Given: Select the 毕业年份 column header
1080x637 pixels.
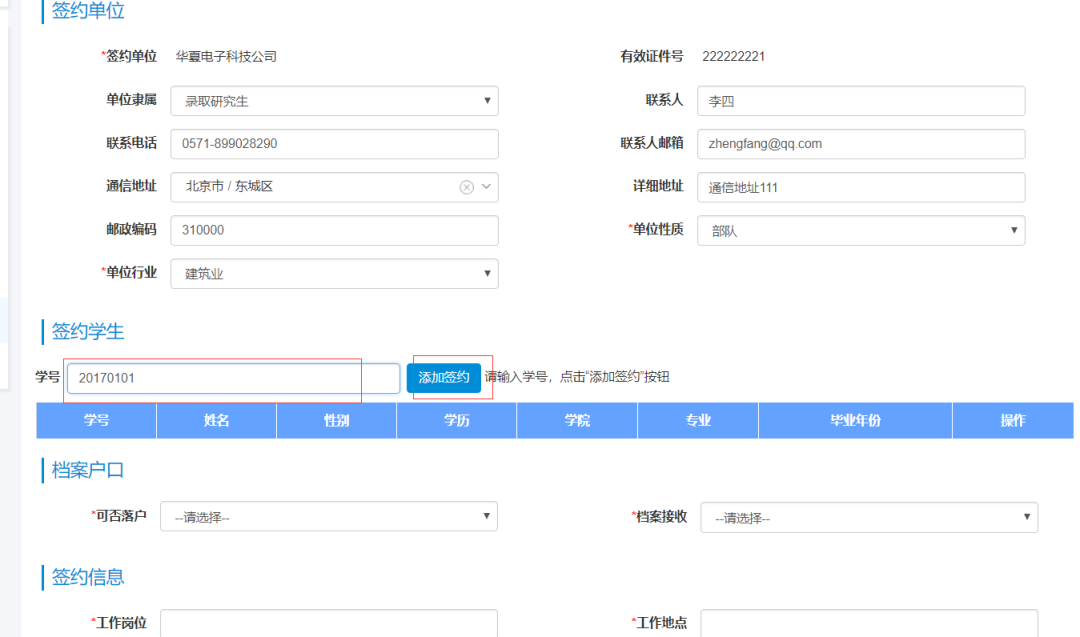Looking at the screenshot, I should coord(855,421).
